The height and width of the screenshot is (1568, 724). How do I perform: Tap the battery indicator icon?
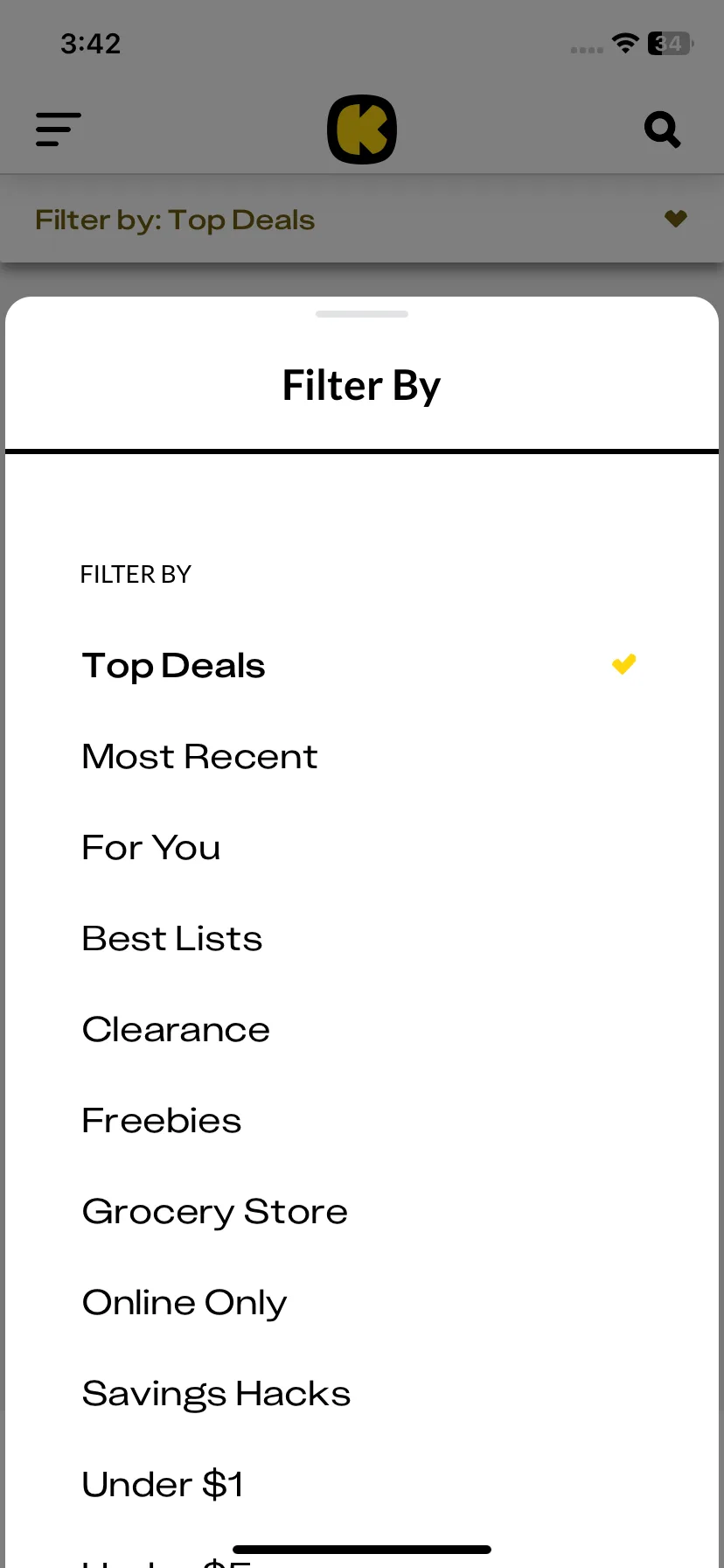[x=670, y=43]
